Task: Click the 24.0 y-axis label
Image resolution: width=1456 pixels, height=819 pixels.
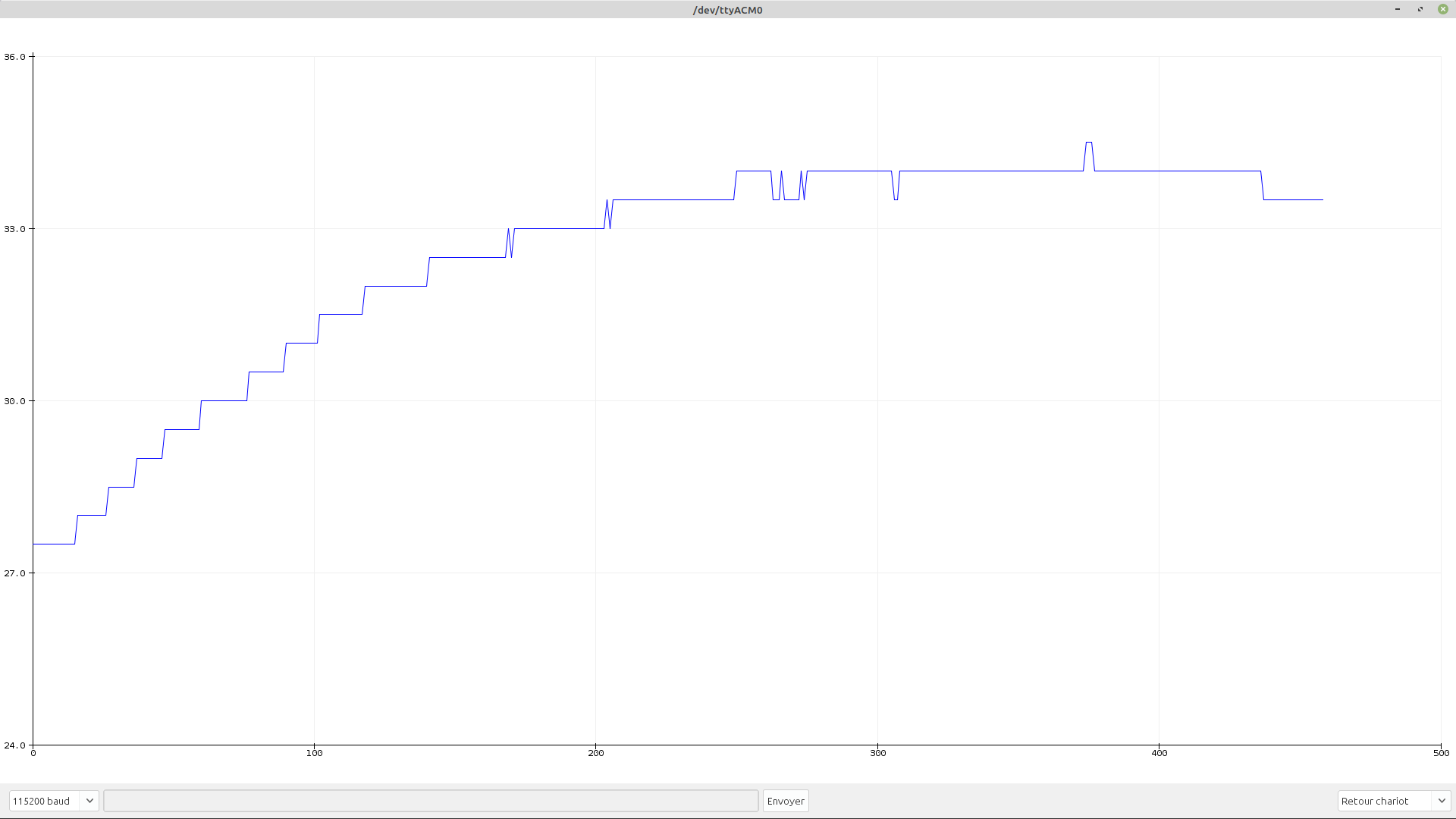Action: coord(14,745)
